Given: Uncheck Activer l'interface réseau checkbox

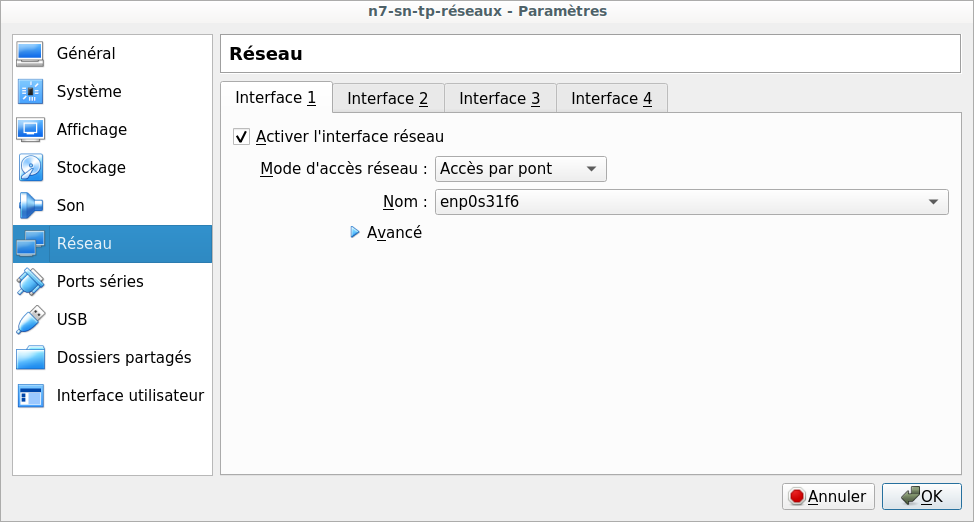Looking at the screenshot, I should 241,137.
